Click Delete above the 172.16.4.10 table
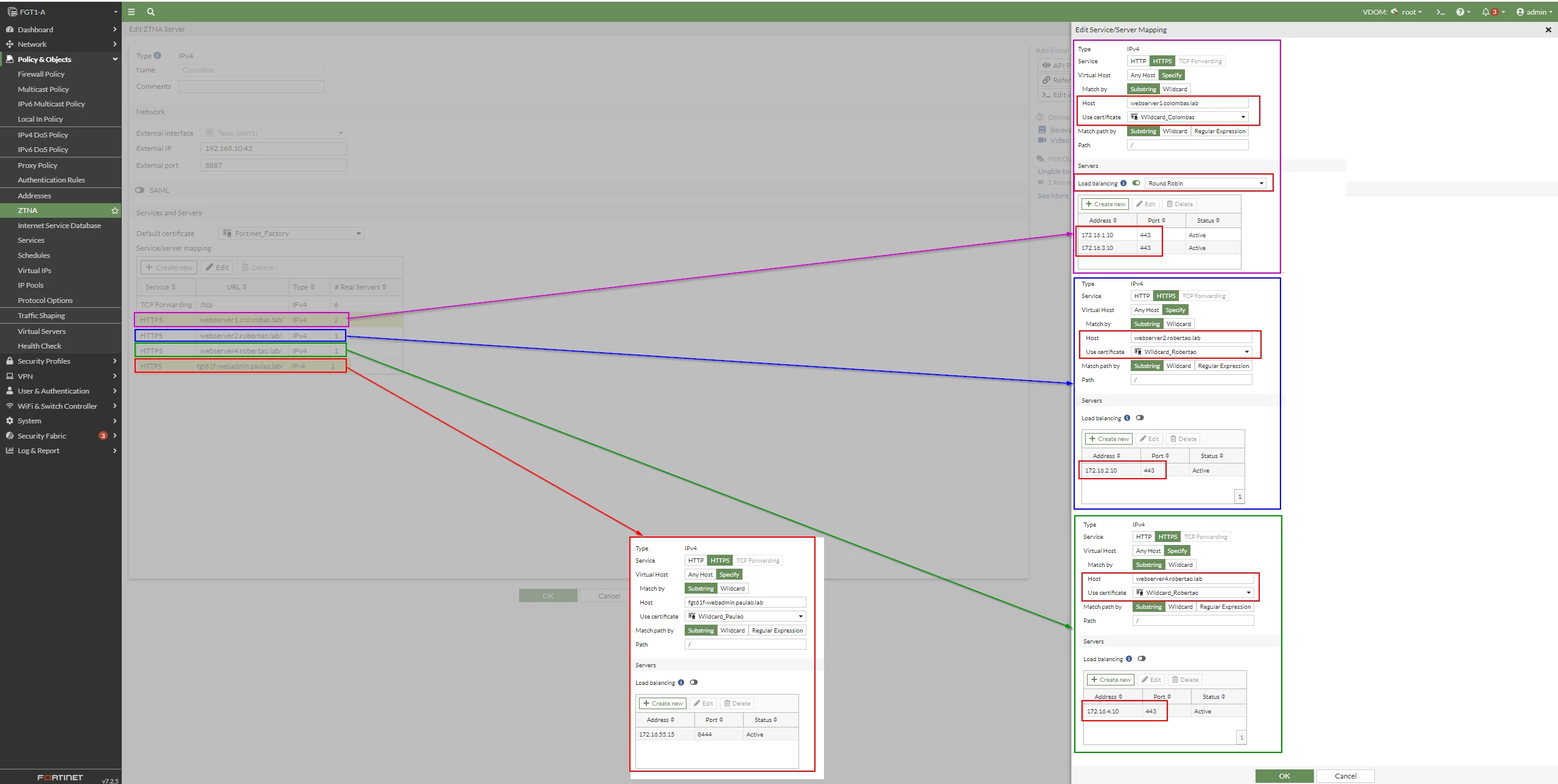The image size is (1558, 784). 1185,680
